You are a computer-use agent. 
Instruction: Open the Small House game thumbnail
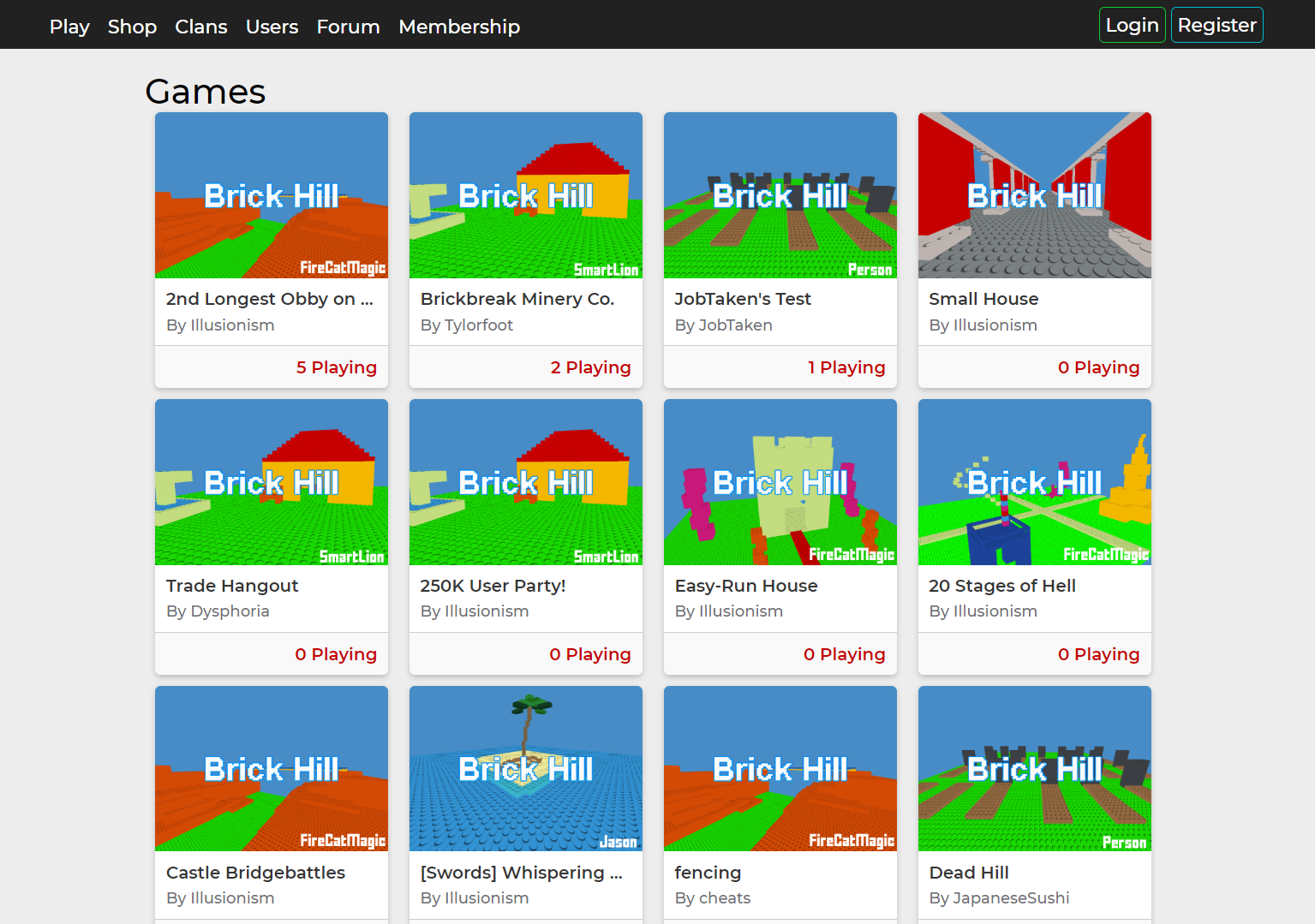[x=1035, y=195]
